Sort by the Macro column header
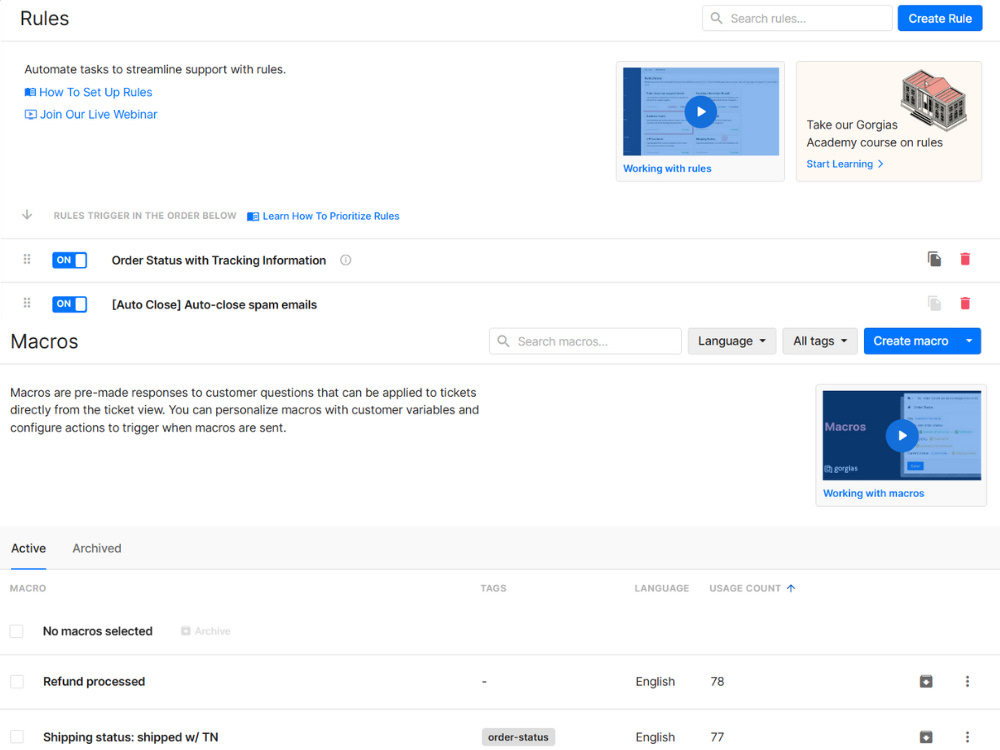 [x=28, y=588]
